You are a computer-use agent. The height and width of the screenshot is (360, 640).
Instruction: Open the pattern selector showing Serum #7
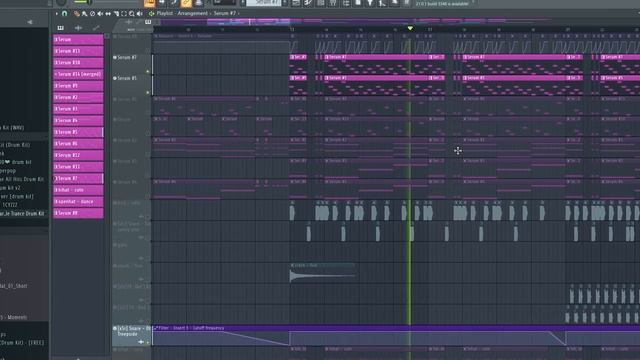pyautogui.click(x=264, y=2)
